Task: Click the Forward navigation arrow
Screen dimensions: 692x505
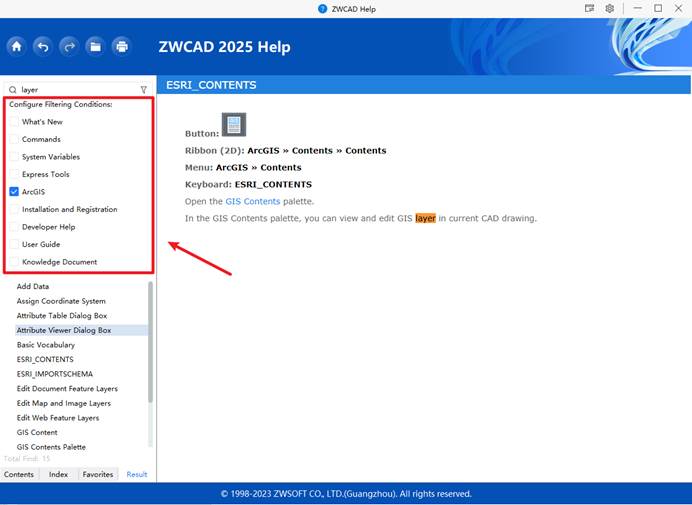Action: 68,46
